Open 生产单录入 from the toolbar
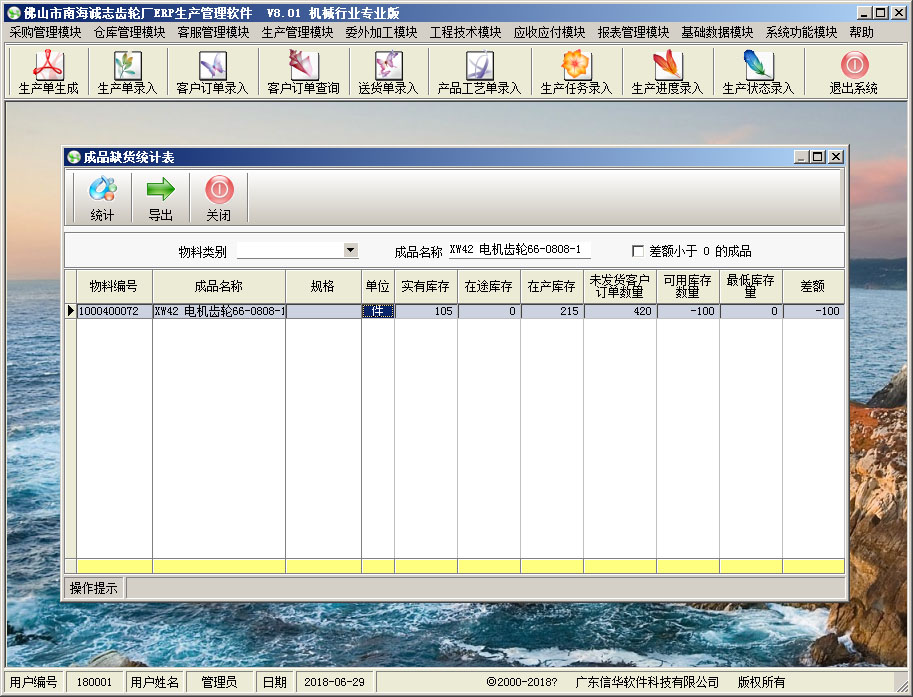The width and height of the screenshot is (913, 697). tap(127, 71)
